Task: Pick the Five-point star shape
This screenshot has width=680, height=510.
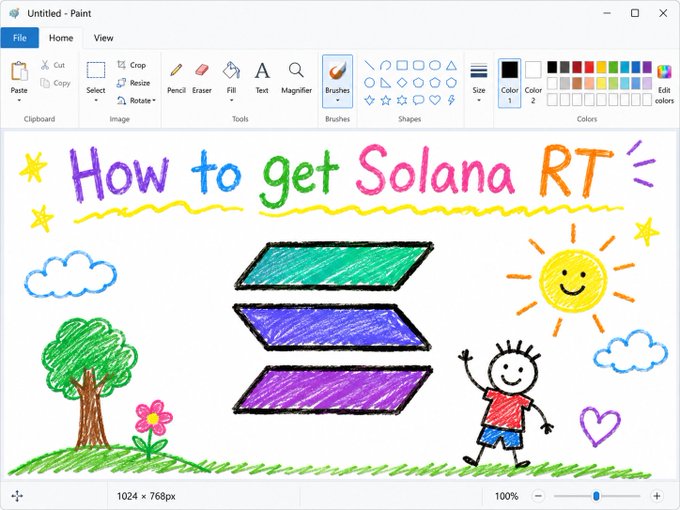Action: tap(386, 100)
